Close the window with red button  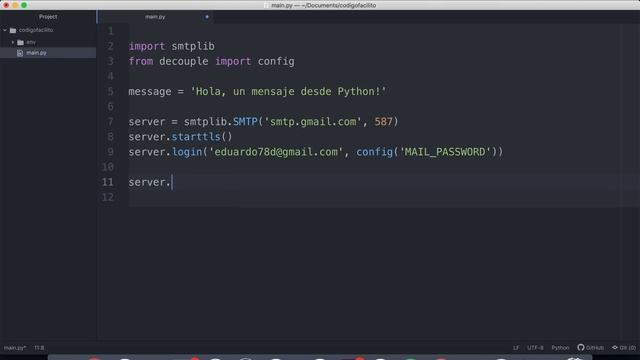[x=6, y=5]
